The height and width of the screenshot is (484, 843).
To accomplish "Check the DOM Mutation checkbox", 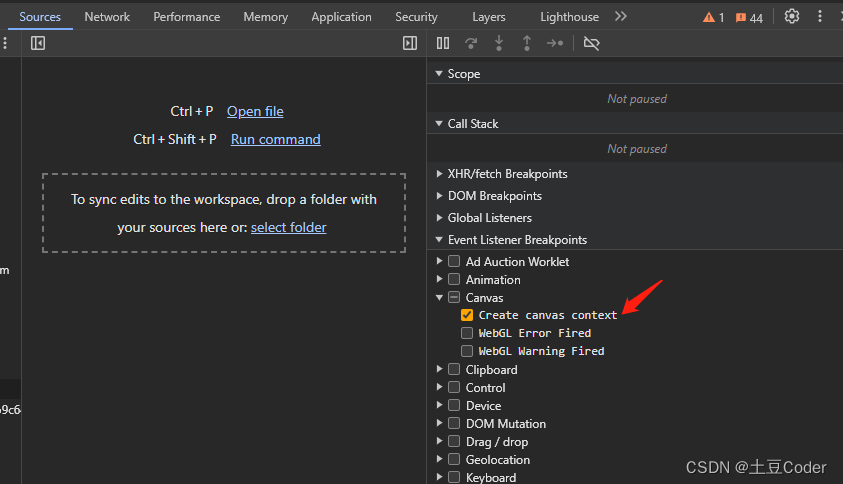I will [x=454, y=423].
